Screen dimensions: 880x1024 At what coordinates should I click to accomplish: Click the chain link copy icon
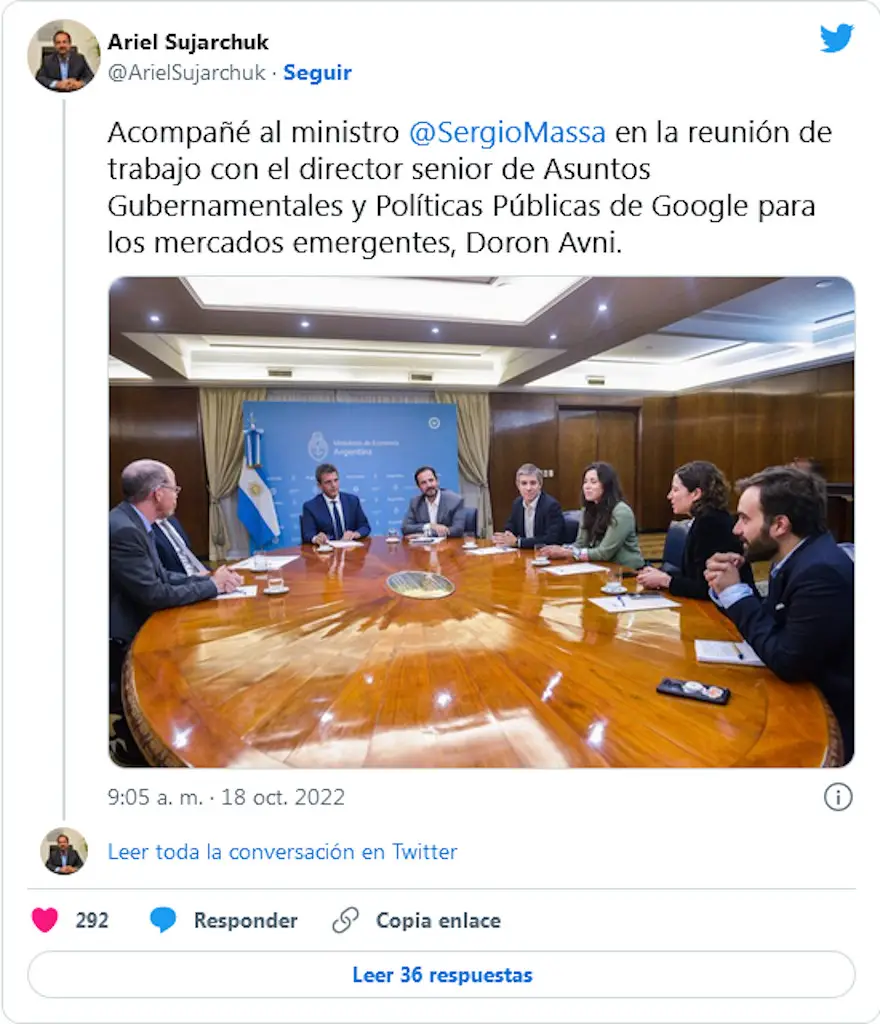345,920
